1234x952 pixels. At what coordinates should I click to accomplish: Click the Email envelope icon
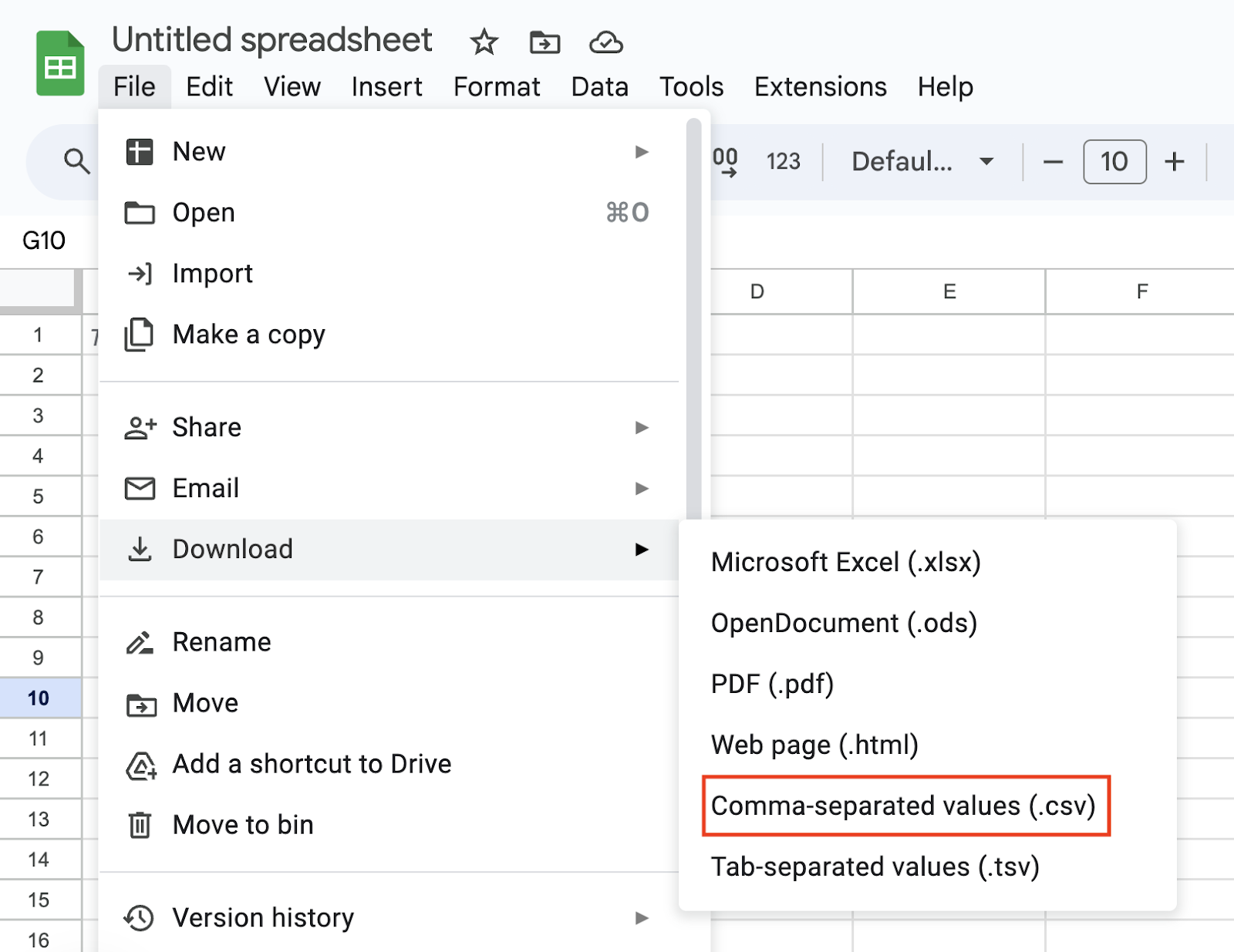(x=140, y=488)
